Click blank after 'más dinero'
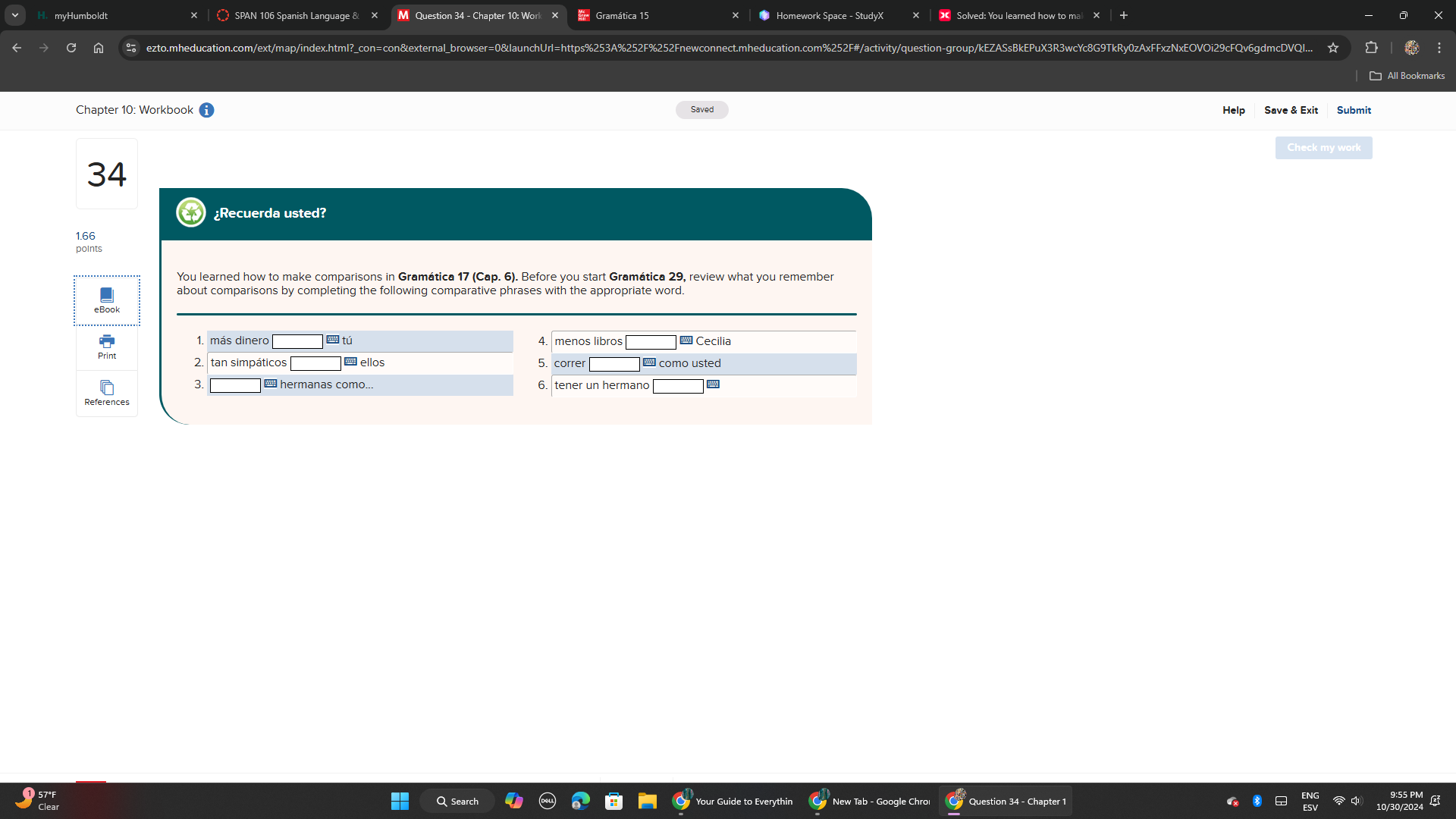The width and height of the screenshot is (1456, 819). pos(297,341)
